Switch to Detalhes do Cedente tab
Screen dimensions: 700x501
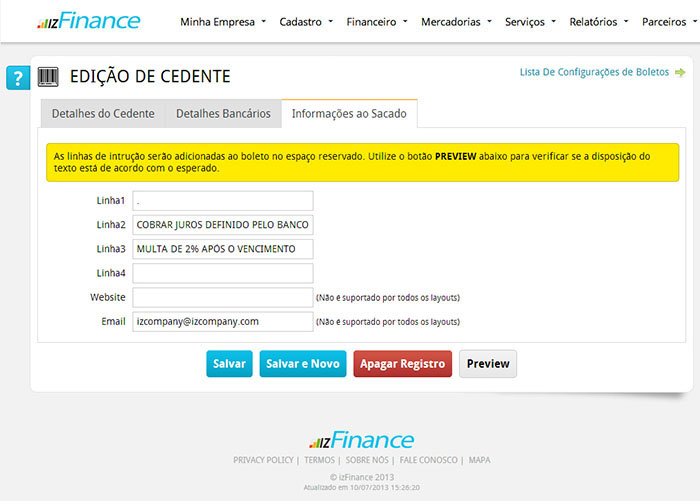(103, 114)
